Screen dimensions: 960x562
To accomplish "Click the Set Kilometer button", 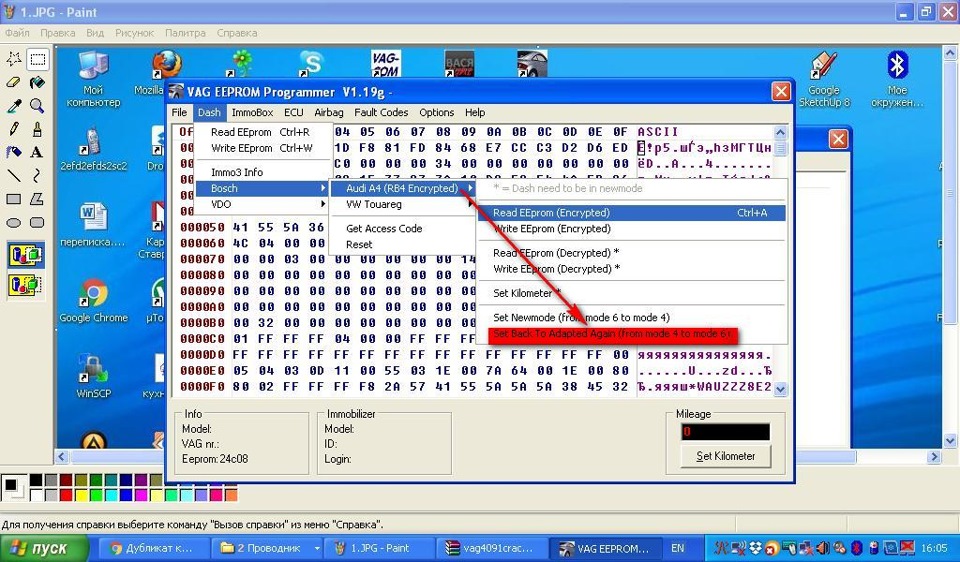I will click(726, 456).
